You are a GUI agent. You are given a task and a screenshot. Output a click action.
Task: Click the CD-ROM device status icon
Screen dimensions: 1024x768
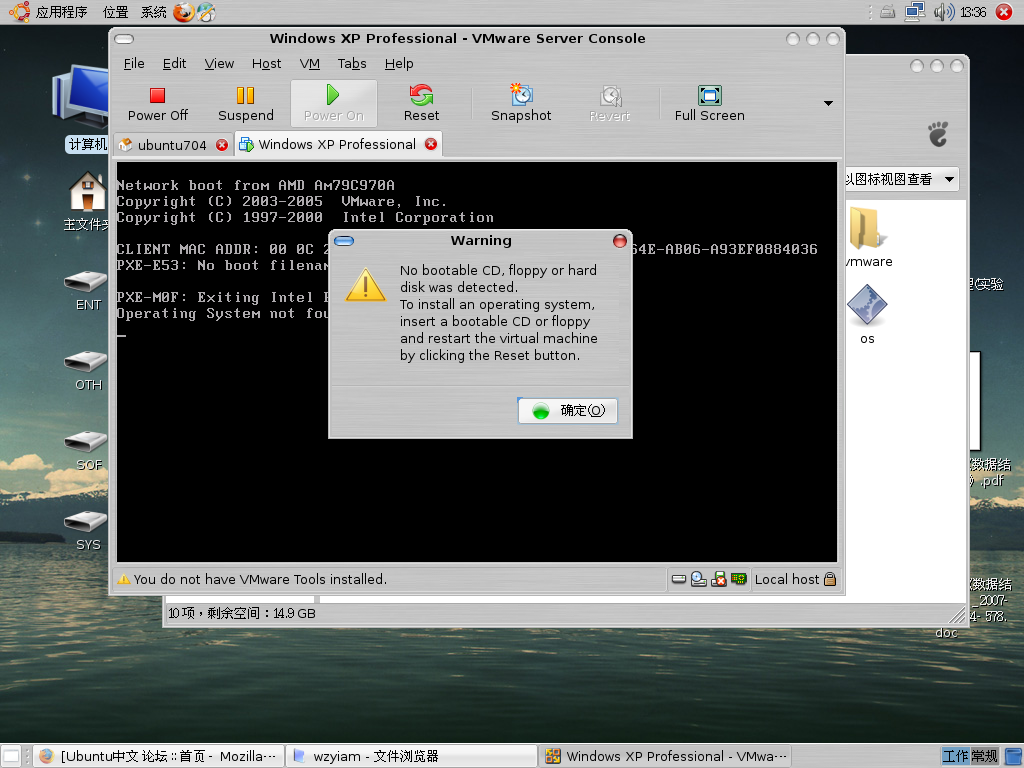click(699, 579)
